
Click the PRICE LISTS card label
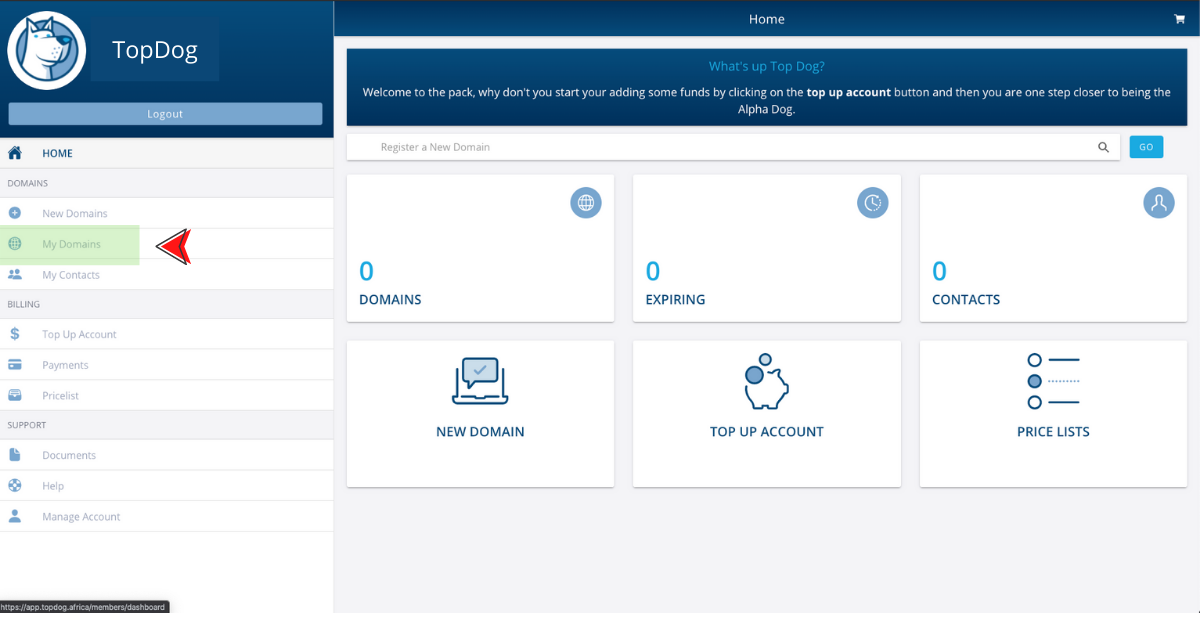(x=1053, y=432)
